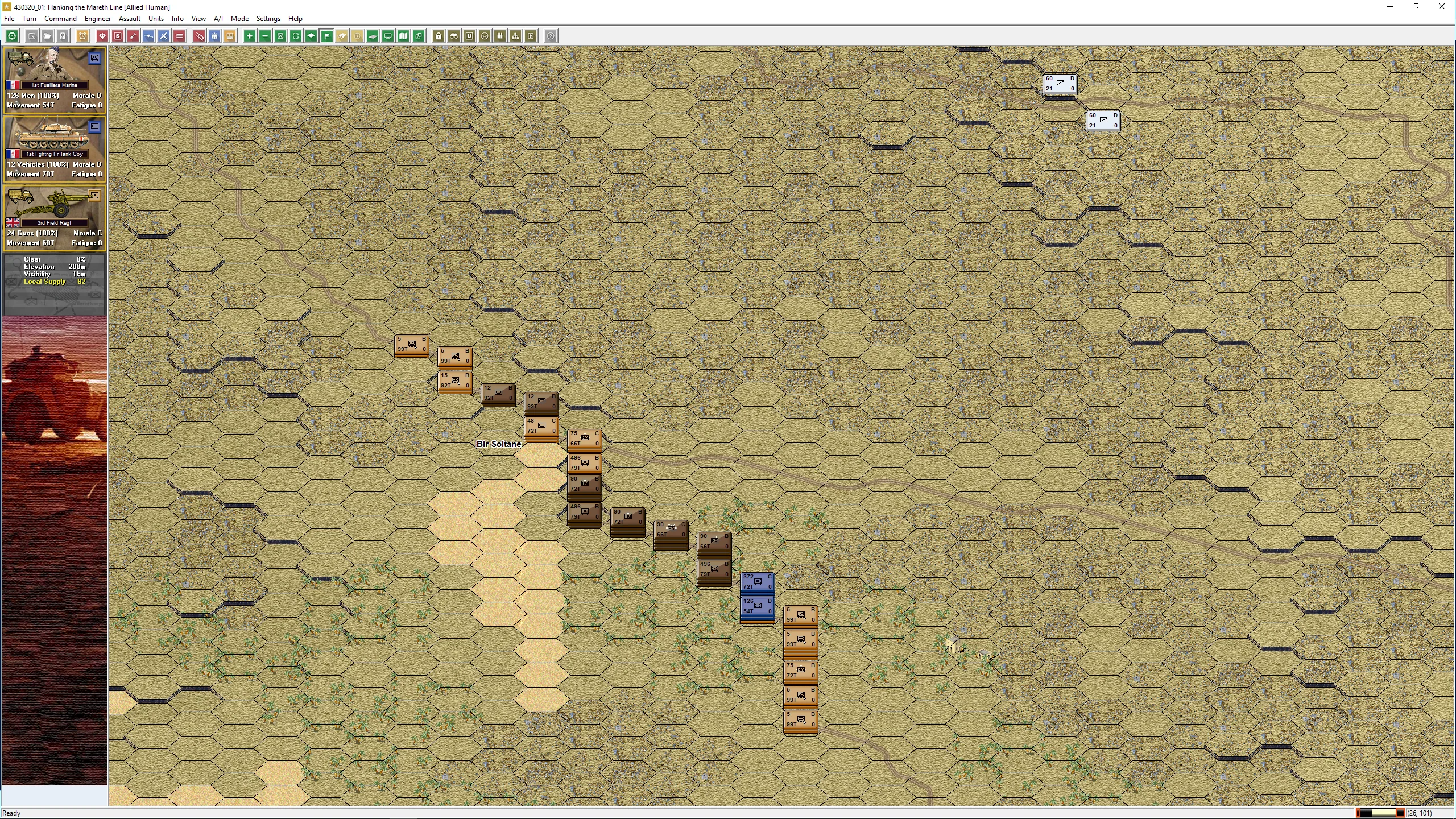Screen dimensions: 1456x819
Task: Expand the Units menu
Action: pos(156,19)
